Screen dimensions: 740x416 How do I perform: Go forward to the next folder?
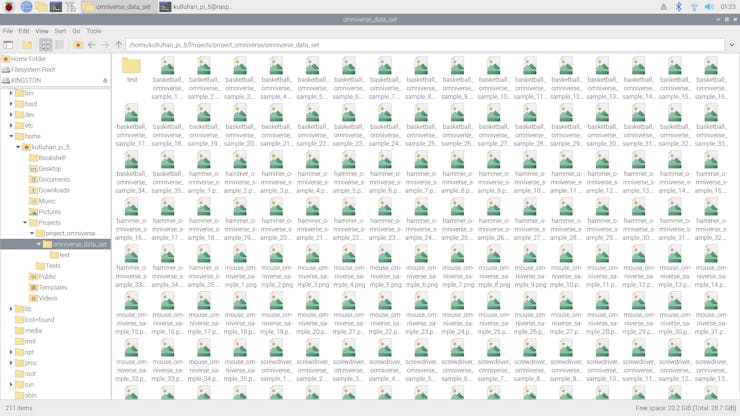(x=105, y=45)
